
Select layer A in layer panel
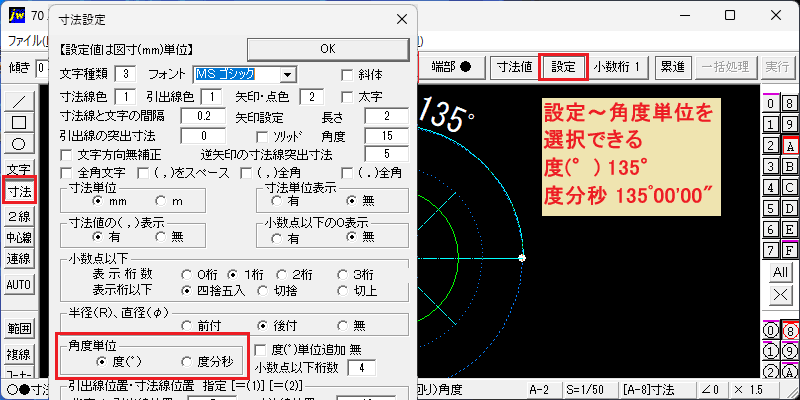[790, 146]
